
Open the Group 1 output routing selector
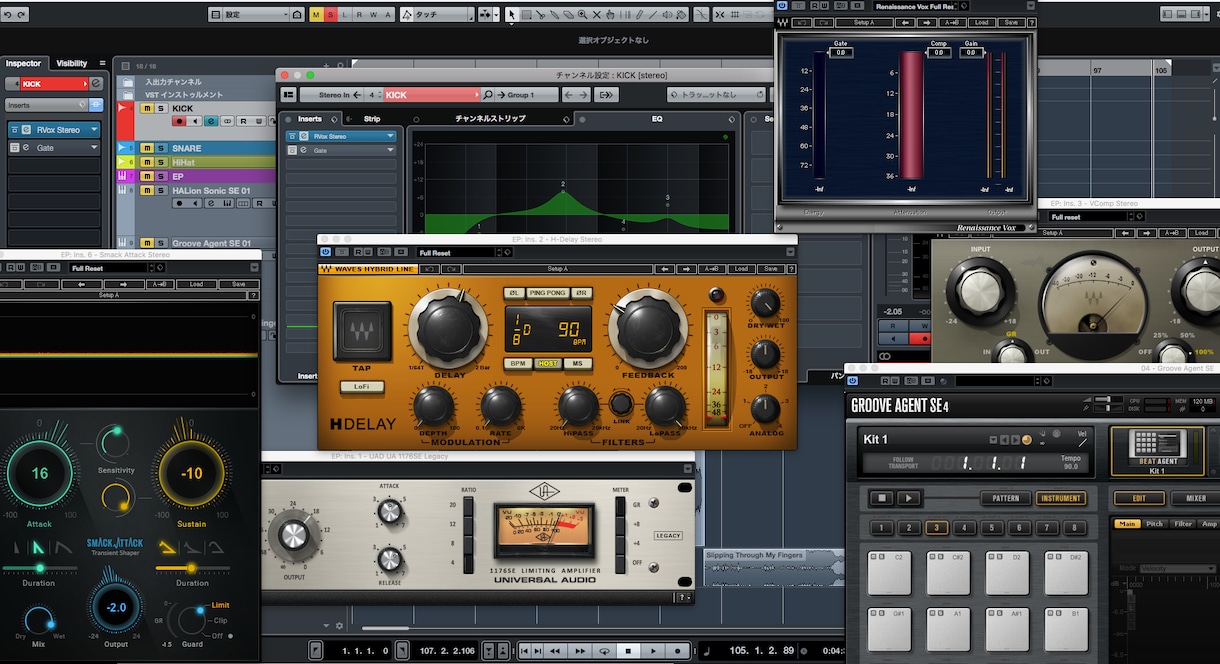tap(526, 94)
